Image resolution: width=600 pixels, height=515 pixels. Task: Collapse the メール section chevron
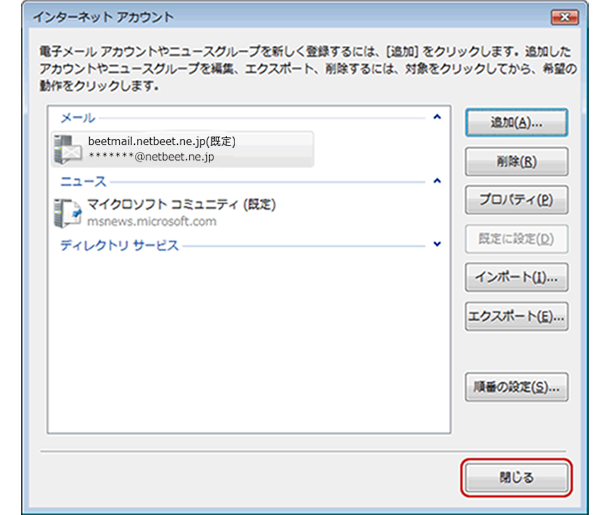(437, 117)
